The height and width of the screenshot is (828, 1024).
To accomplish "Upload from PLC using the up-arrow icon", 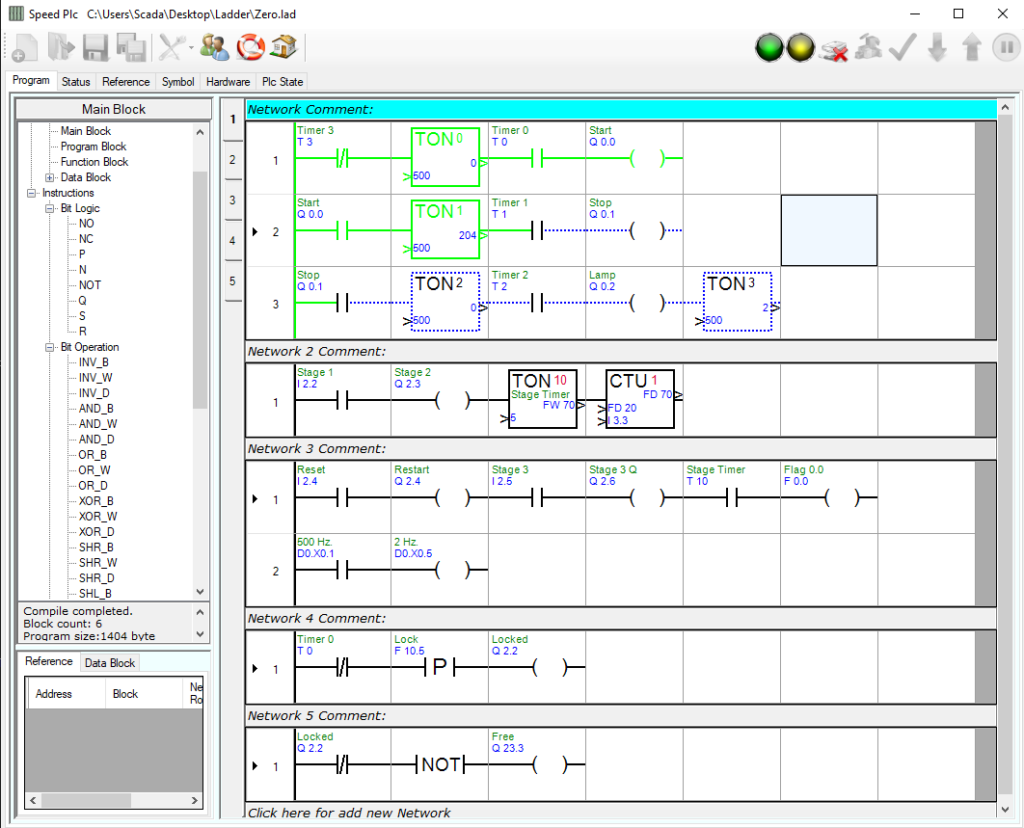I will point(971,47).
